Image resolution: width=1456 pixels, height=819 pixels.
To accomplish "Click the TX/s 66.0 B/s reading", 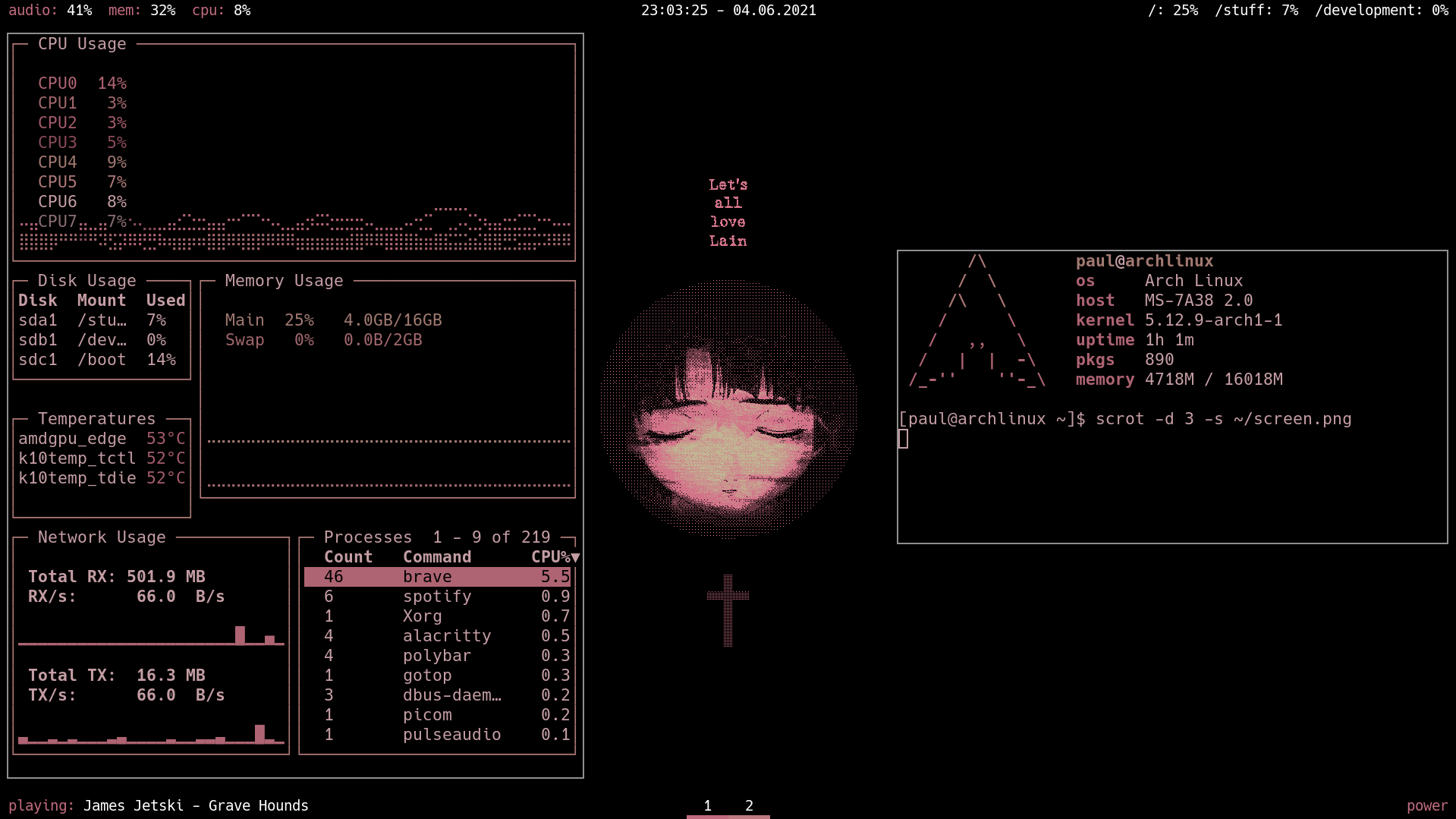I will 126,695.
